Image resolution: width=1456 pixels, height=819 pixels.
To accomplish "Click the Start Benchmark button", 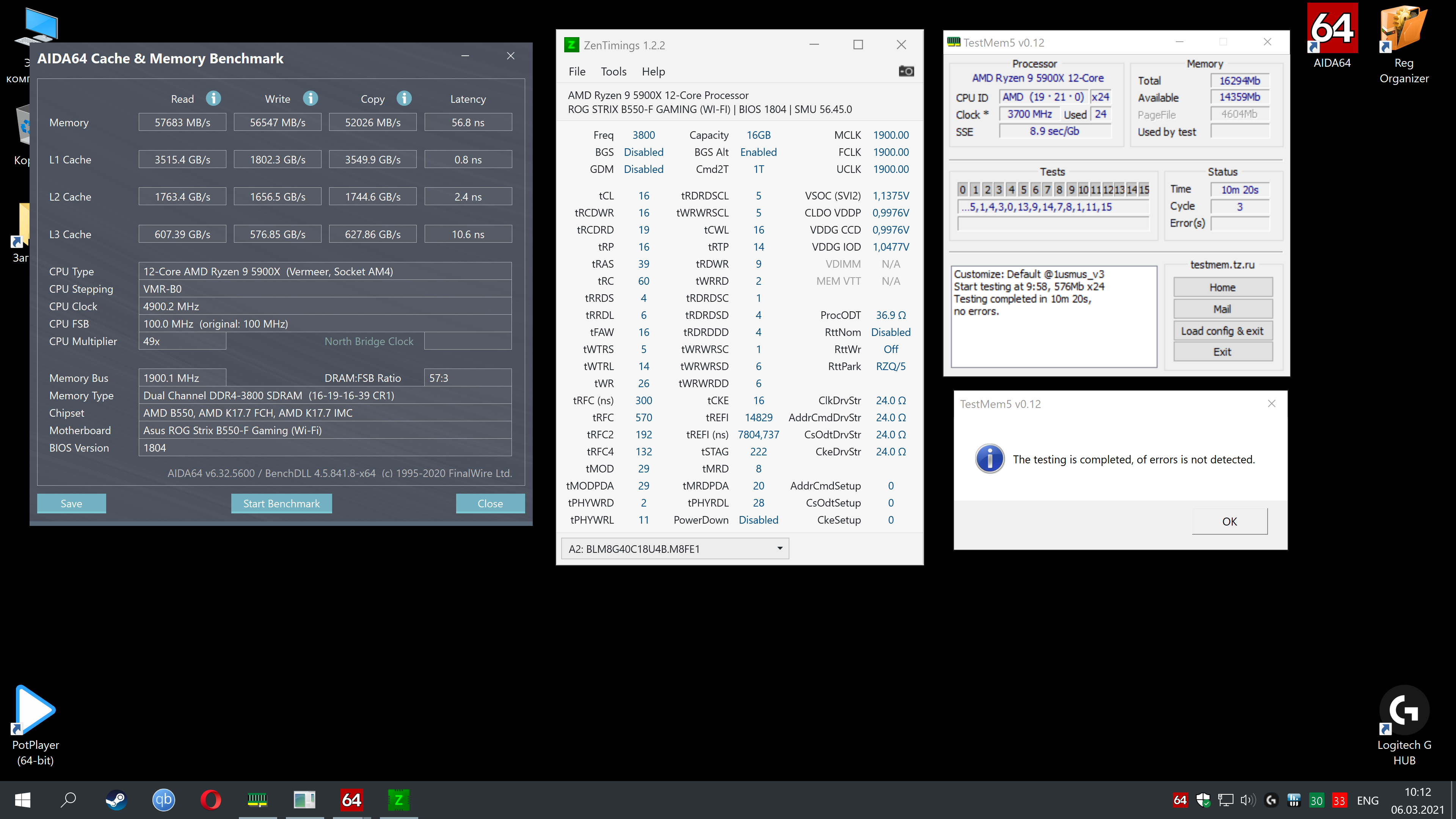I will 281,503.
